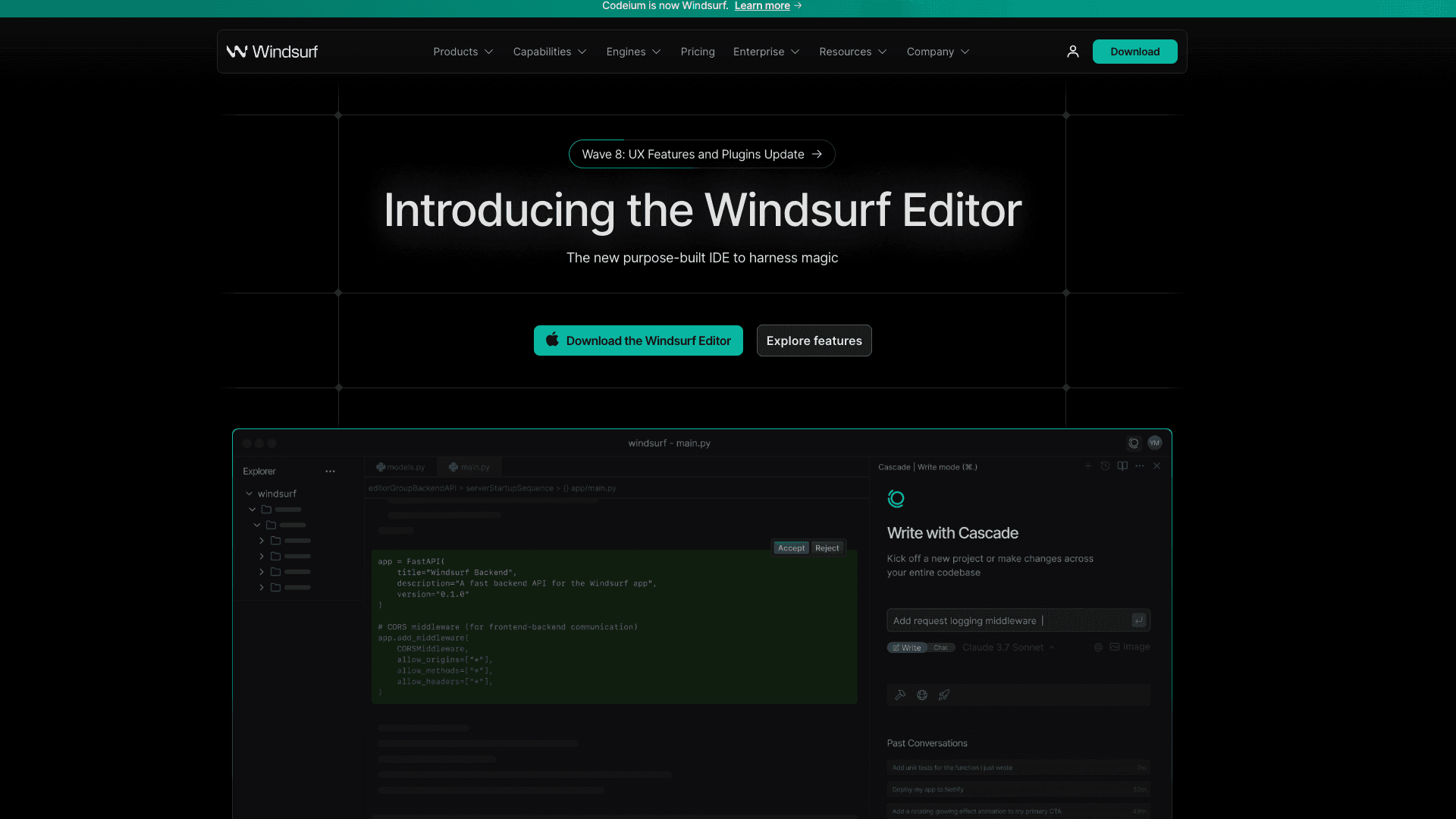Viewport: 1456px width, 819px height.
Task: Expand the Capabilities dropdown menu
Action: 550,52
